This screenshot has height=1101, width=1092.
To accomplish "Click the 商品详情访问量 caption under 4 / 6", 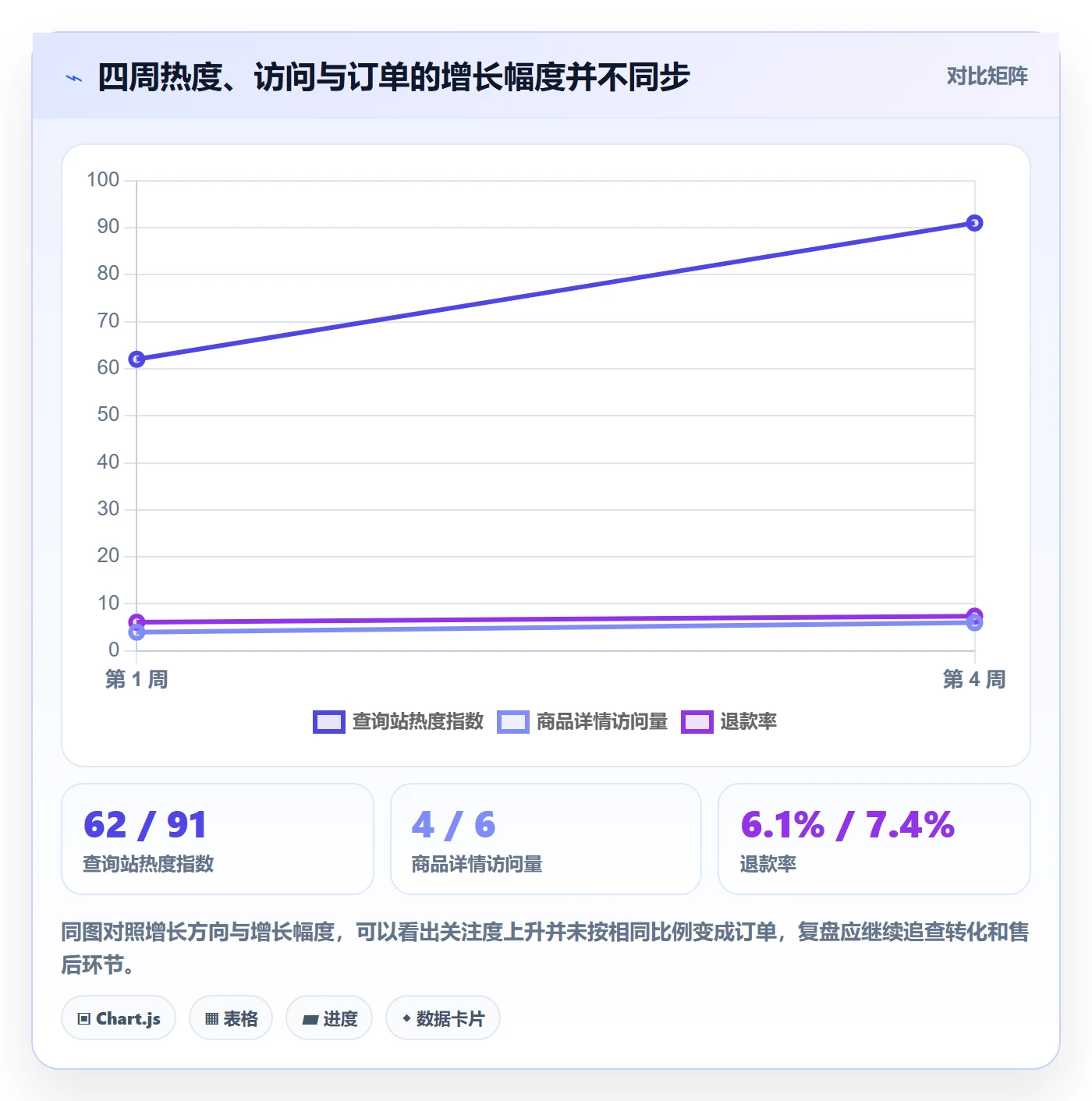I will tap(477, 864).
